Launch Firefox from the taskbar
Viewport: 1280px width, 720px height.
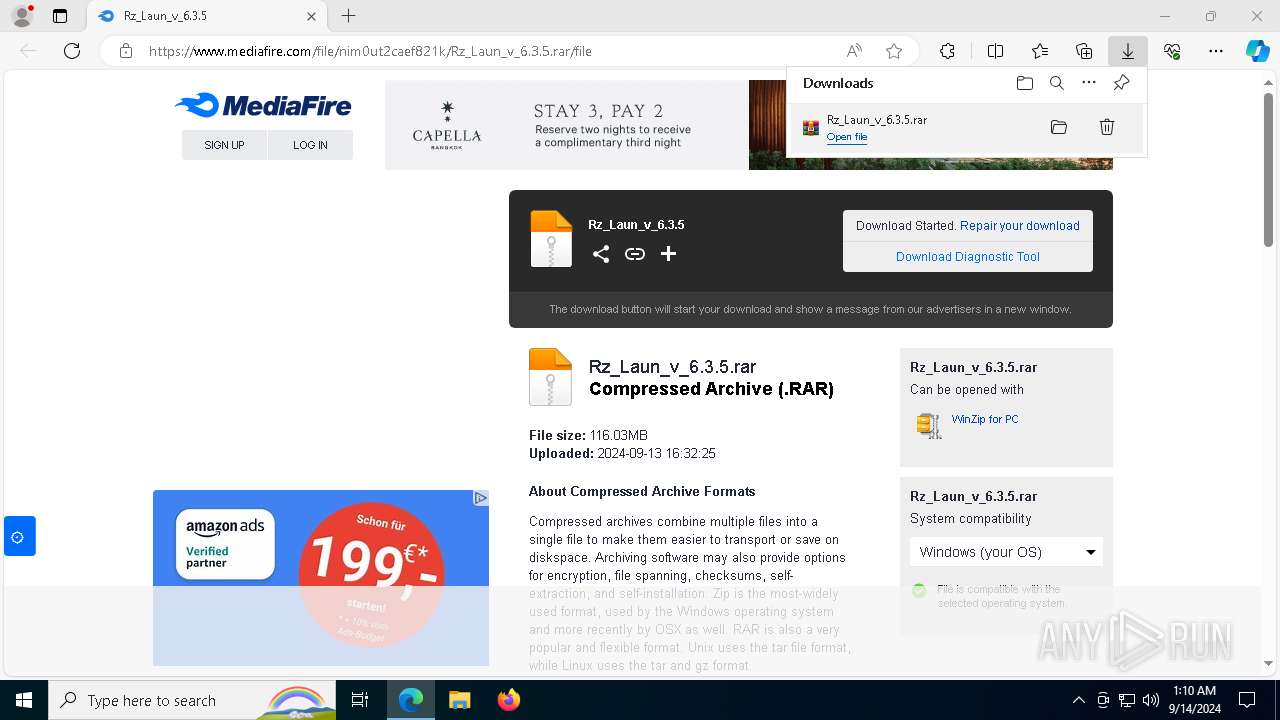pyautogui.click(x=508, y=700)
